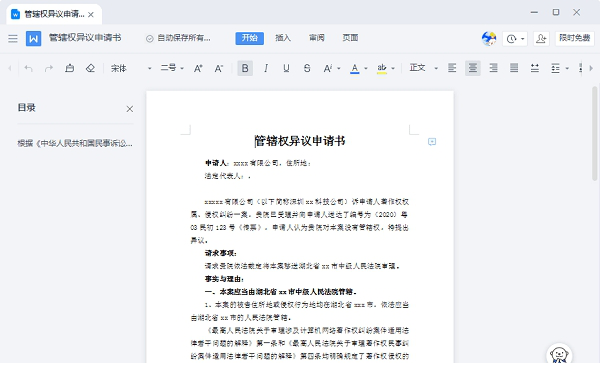Switch to the 审阅 tab

(x=316, y=38)
